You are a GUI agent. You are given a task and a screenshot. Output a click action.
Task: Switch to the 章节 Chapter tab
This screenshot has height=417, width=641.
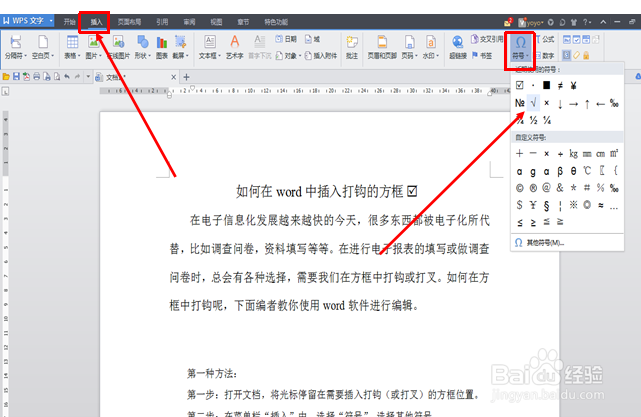pyautogui.click(x=243, y=22)
